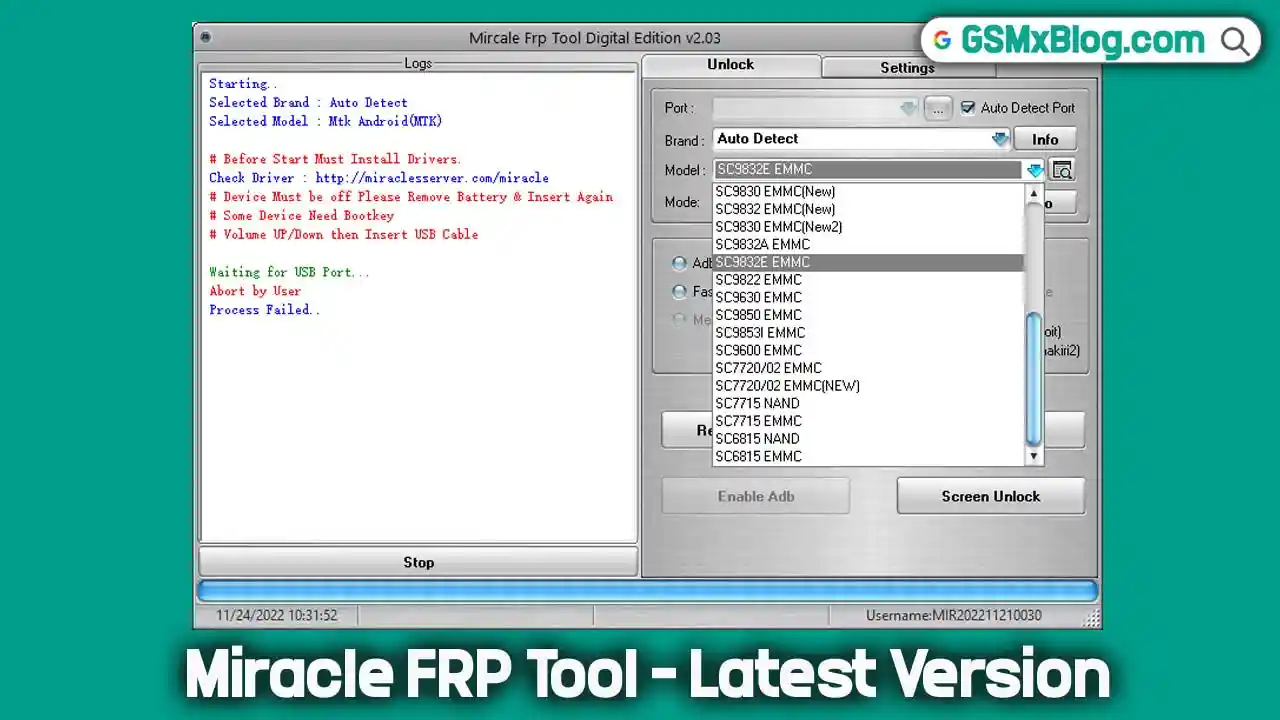Open the Port dropdown arrow
This screenshot has height=720, width=1280.
907,108
